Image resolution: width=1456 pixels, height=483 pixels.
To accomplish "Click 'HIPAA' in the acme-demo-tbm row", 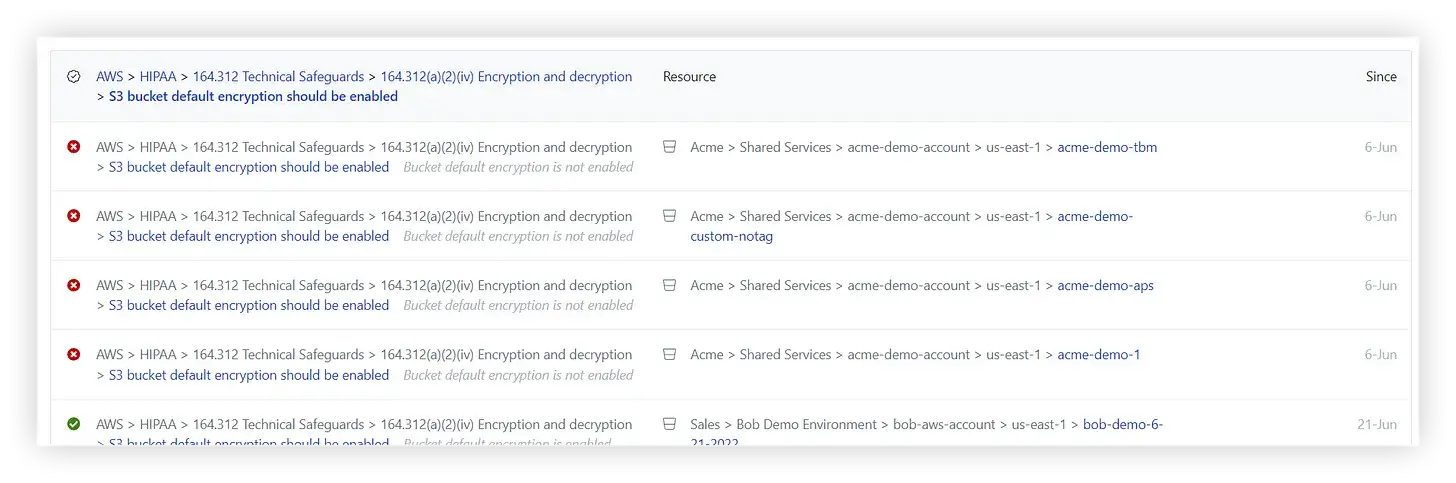I will click(158, 147).
